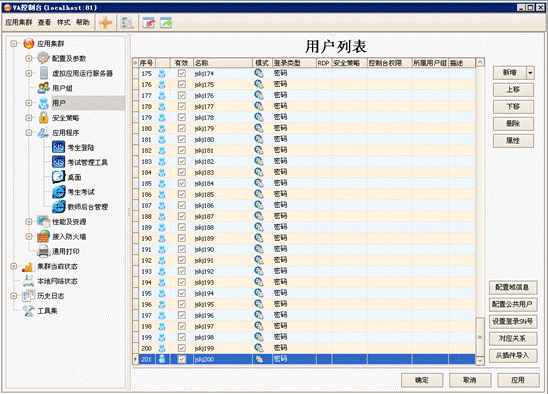Toggle the 有效 checkbox for selected jskj200
The width and height of the screenshot is (548, 394).
click(x=182, y=359)
